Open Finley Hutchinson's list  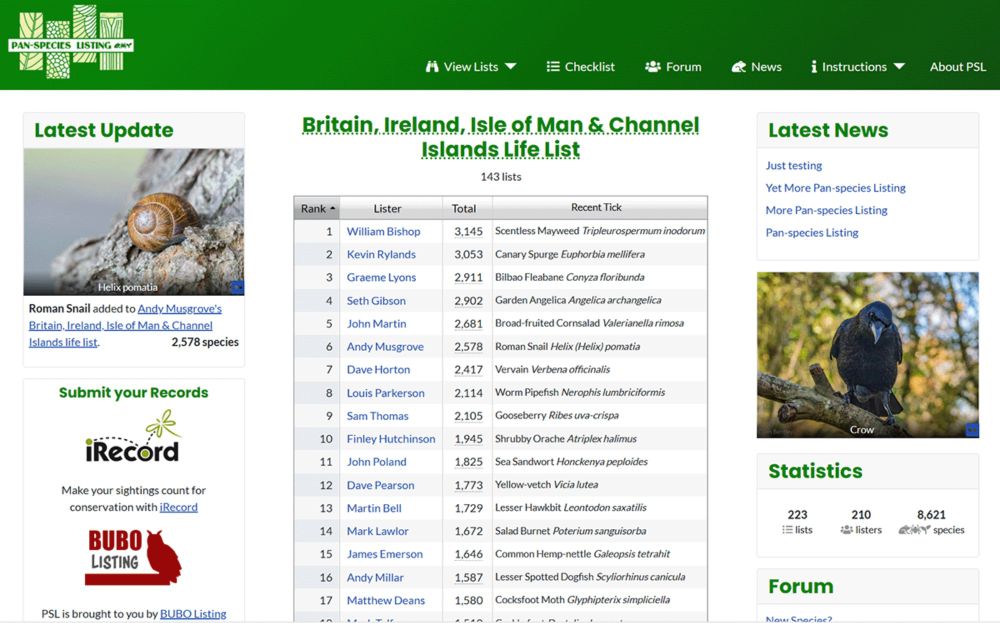[x=391, y=439]
